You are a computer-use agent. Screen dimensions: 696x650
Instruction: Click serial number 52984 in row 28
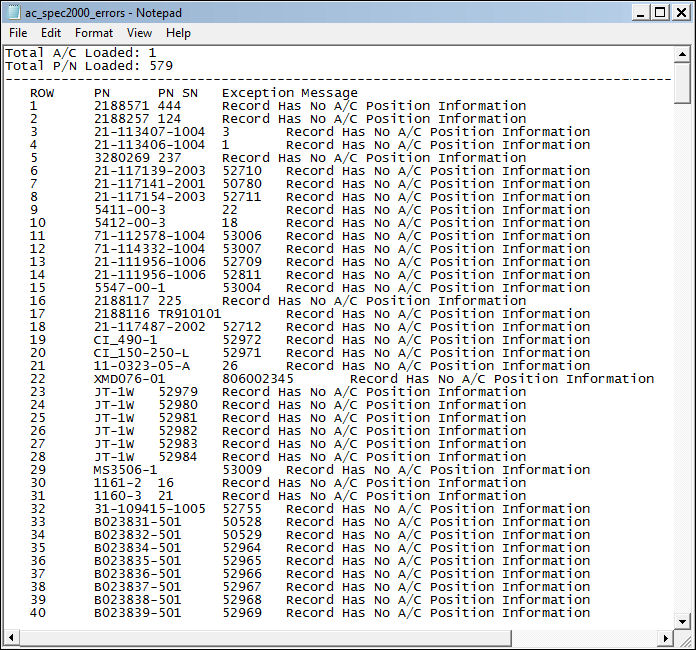[x=178, y=456]
